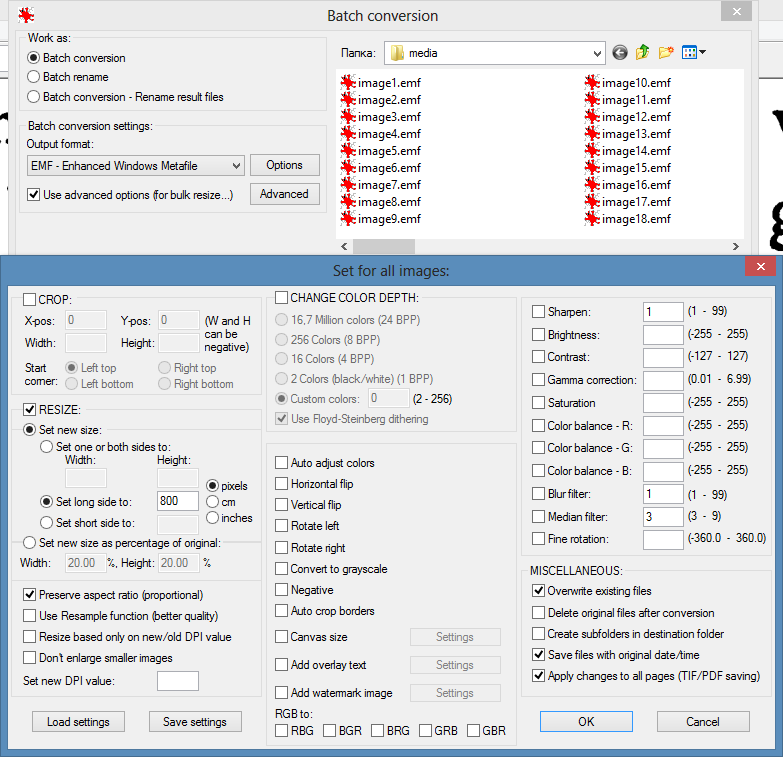Select Batch rename radio option
The height and width of the screenshot is (757, 783).
click(x=33, y=77)
